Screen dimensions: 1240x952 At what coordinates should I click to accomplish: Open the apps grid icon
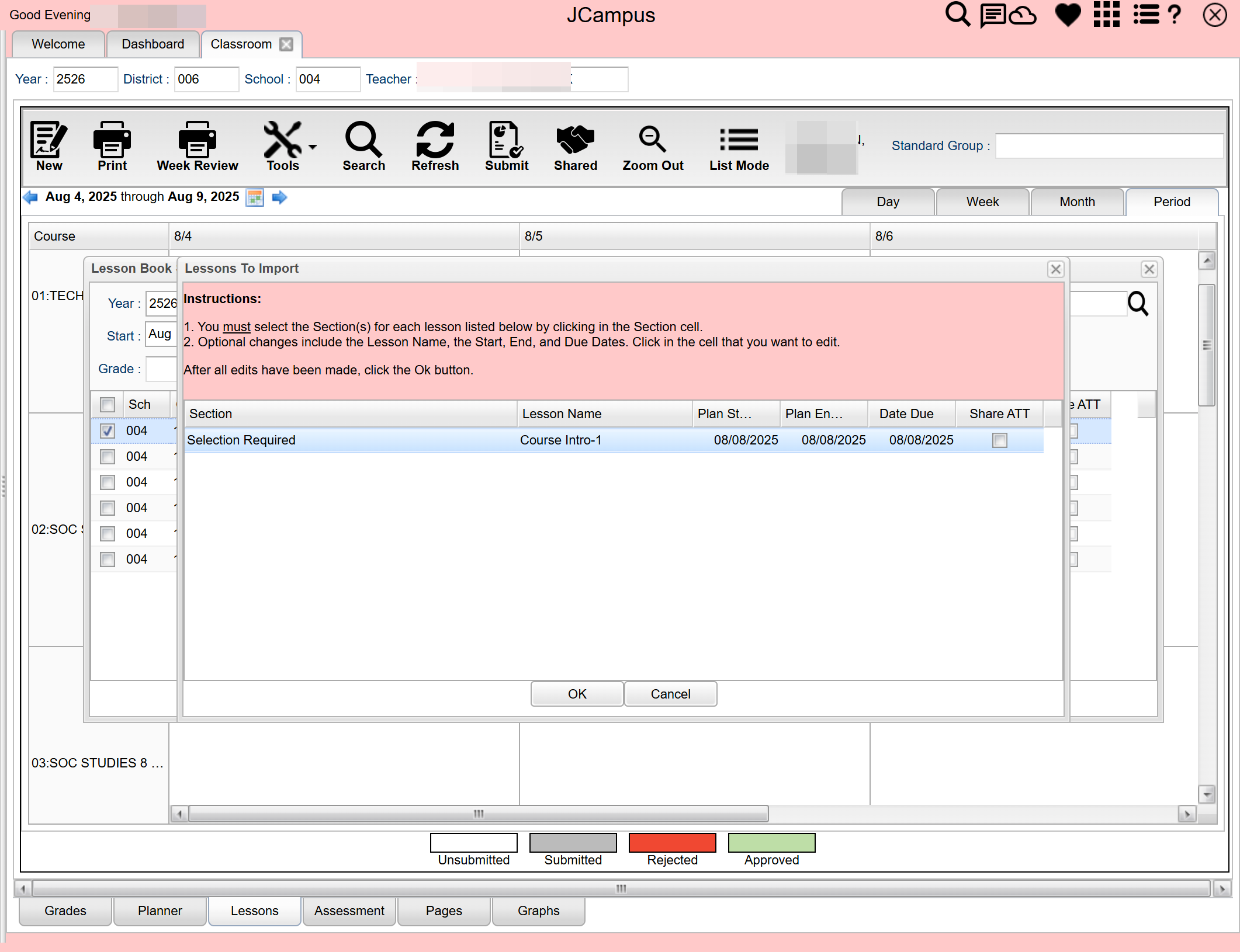tap(1107, 15)
